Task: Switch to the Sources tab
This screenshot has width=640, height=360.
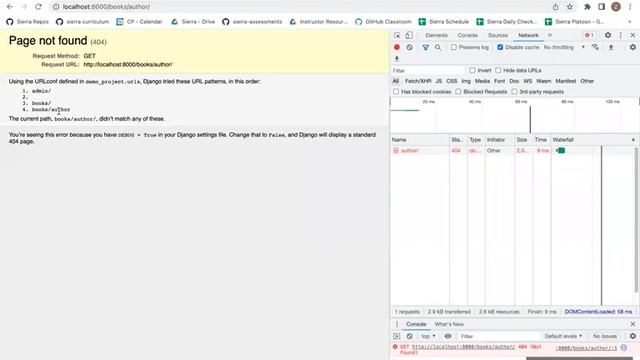Action: (x=498, y=36)
